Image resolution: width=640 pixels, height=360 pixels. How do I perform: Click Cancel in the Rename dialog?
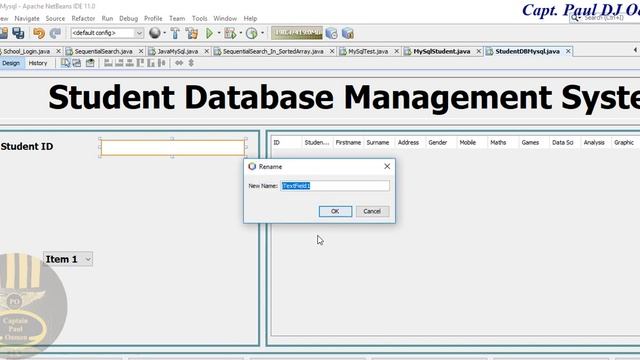tap(372, 211)
